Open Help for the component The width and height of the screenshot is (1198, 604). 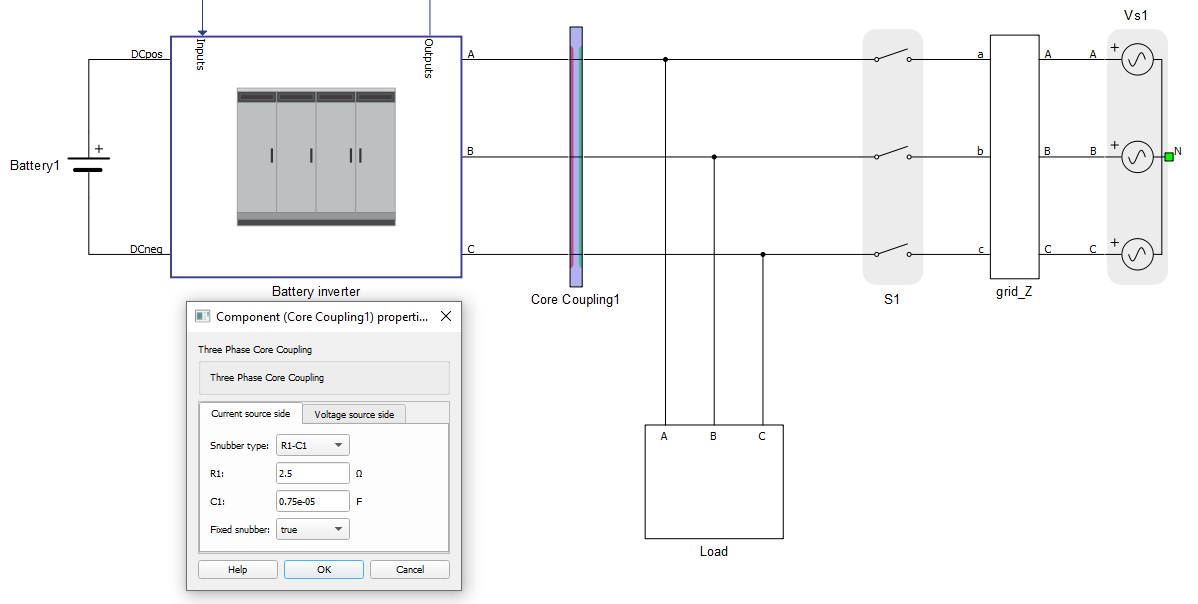[x=237, y=569]
